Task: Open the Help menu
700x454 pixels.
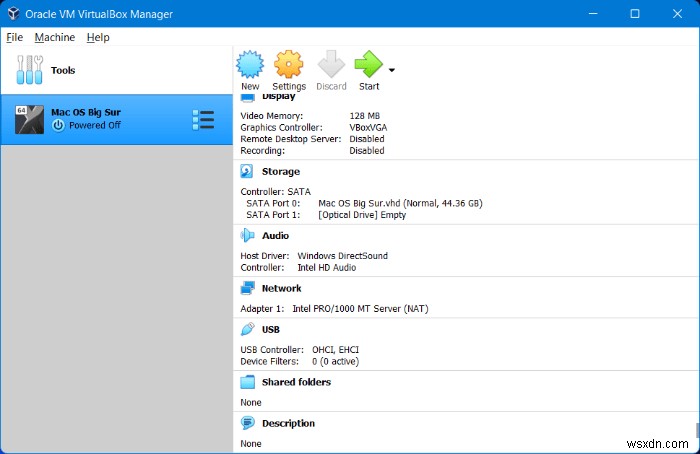Action: pyautogui.click(x=98, y=37)
